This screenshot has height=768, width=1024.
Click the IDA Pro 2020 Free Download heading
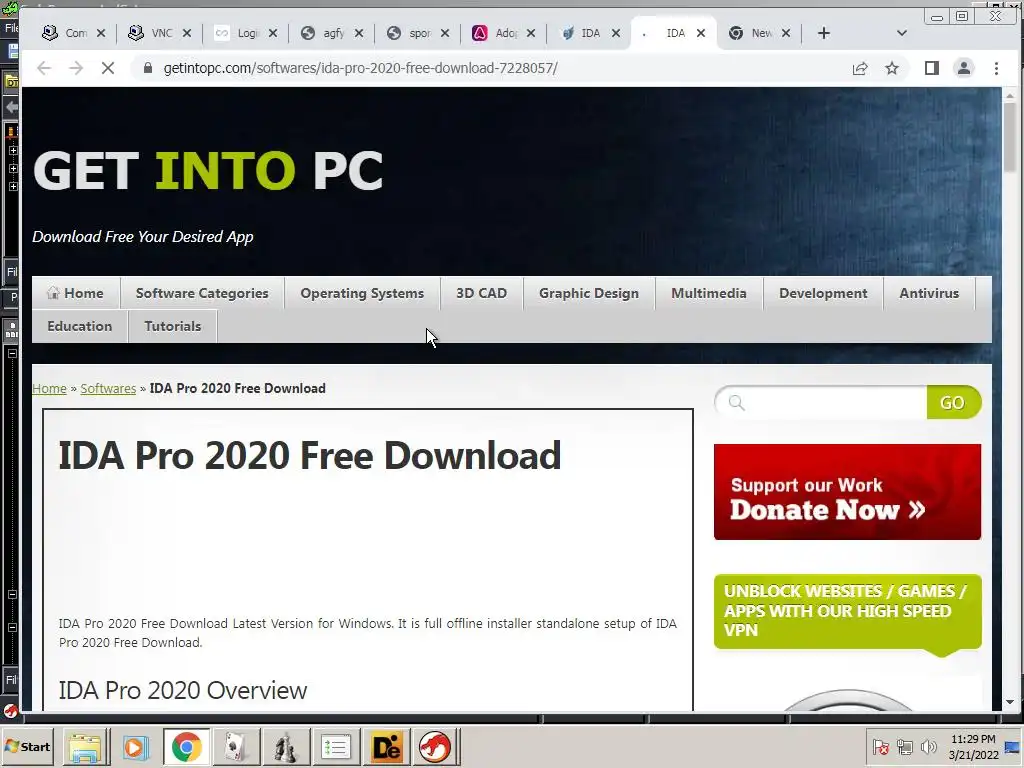point(310,455)
